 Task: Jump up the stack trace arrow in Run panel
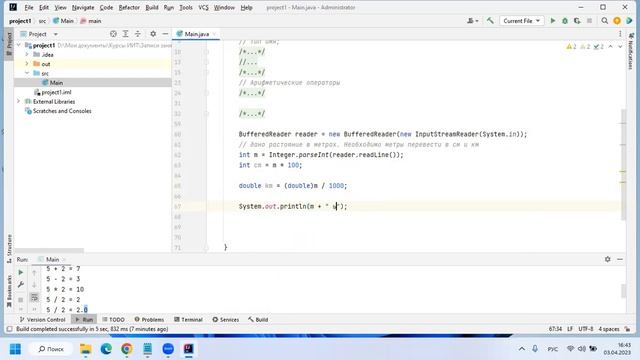34,272
